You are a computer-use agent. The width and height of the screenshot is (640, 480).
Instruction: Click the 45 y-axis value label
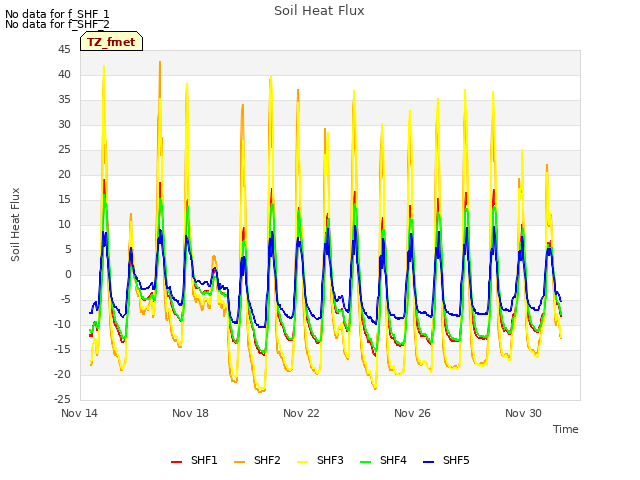pos(64,49)
